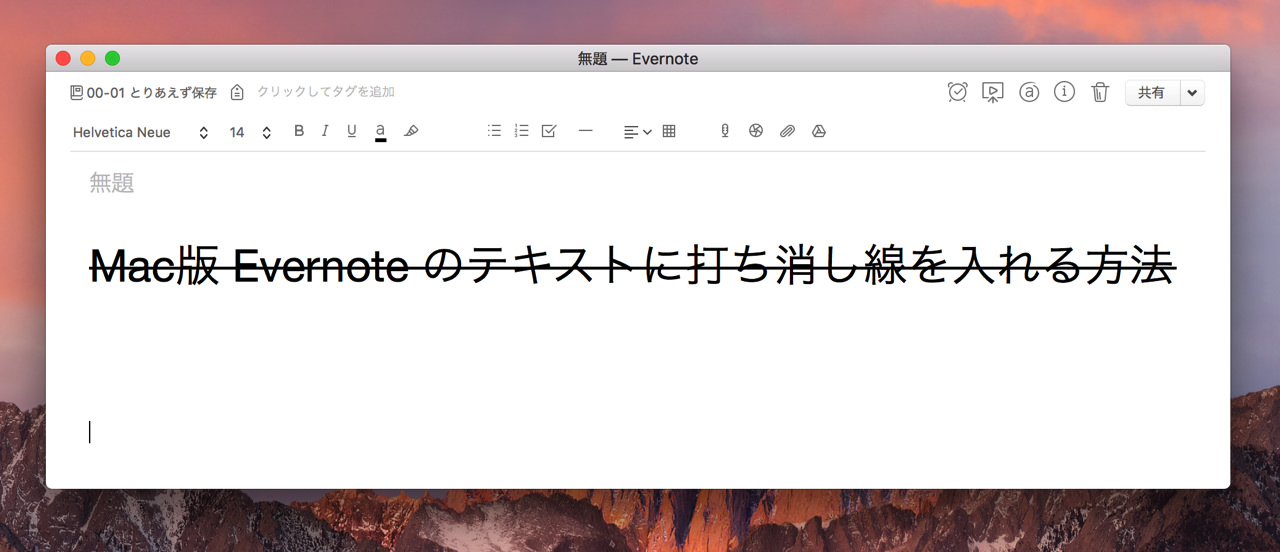The width and height of the screenshot is (1280, 552).
Task: Click the green full-screen button
Action: tap(113, 58)
